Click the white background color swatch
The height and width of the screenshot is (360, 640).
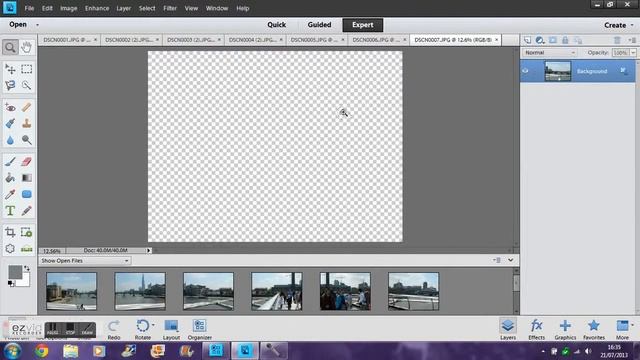tap(25, 282)
